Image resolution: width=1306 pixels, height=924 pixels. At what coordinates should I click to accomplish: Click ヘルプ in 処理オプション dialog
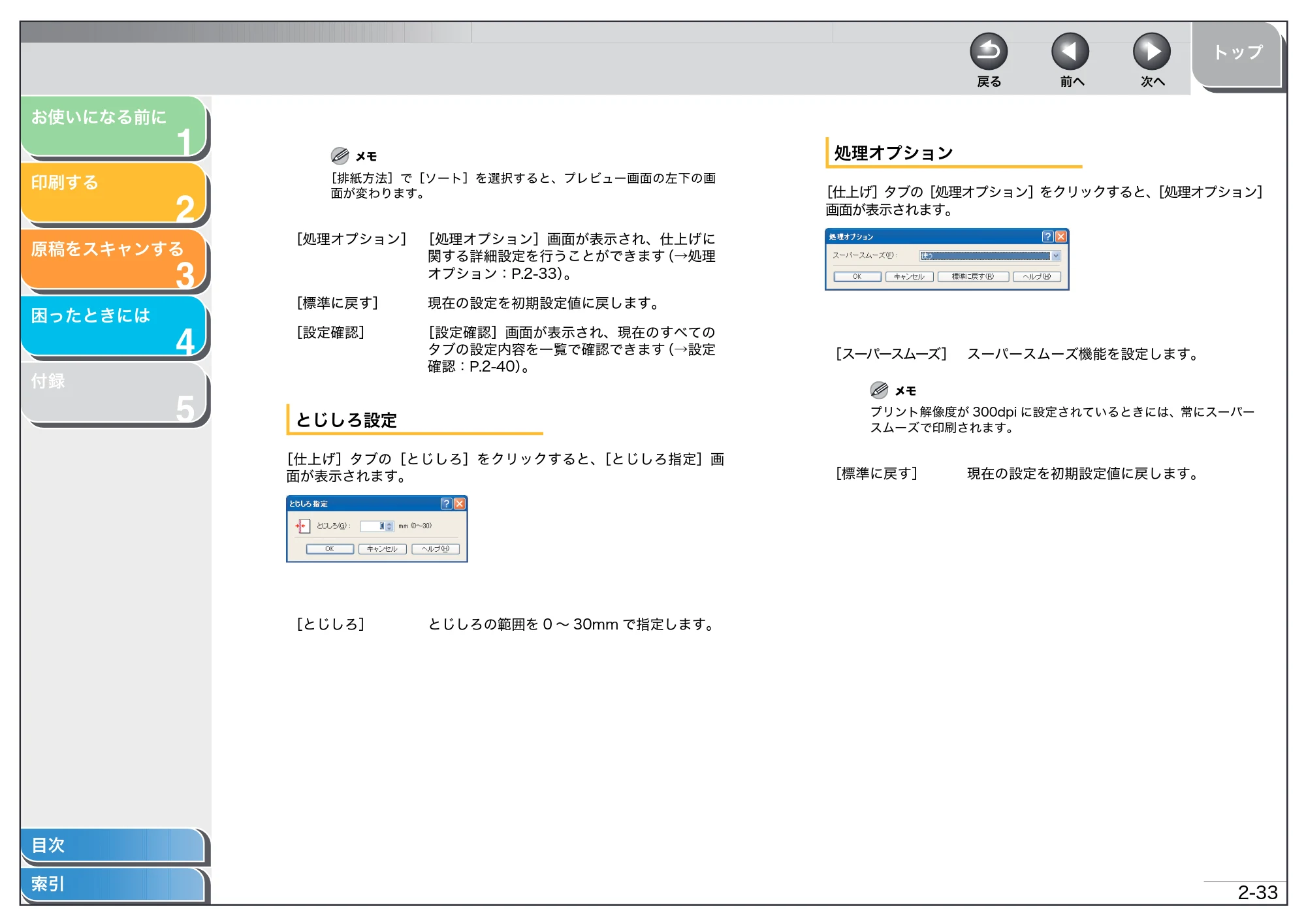pyautogui.click(x=1037, y=277)
